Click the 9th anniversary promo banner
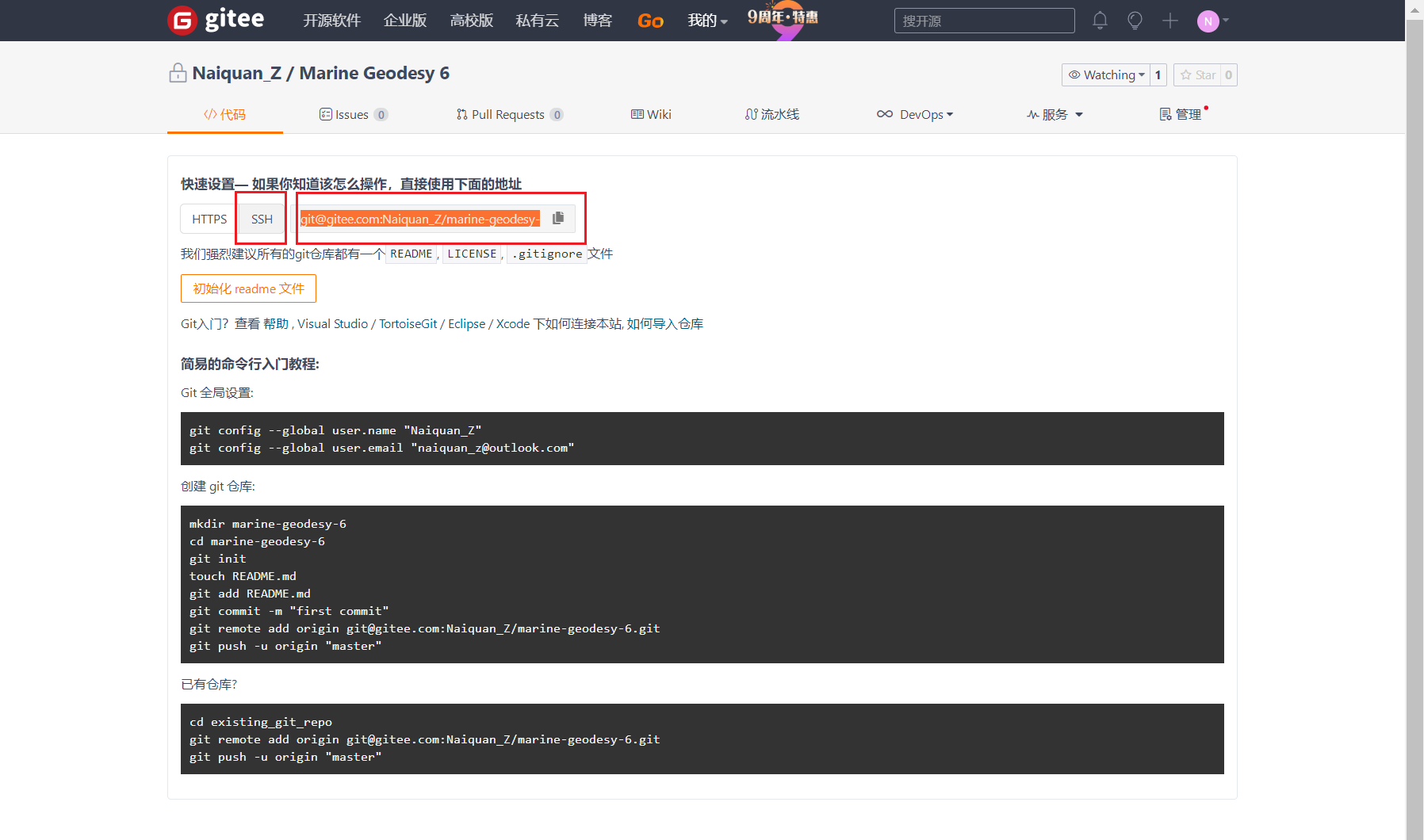 tap(783, 21)
